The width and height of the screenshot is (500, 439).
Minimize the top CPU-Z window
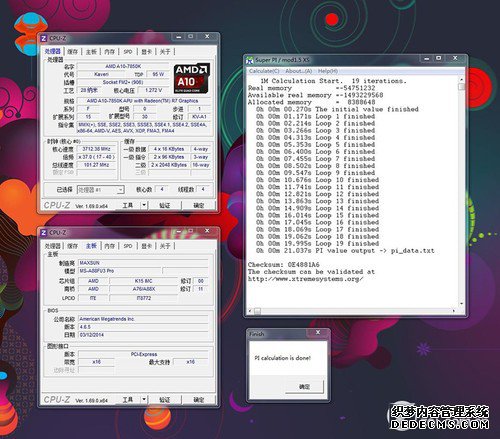179,36
